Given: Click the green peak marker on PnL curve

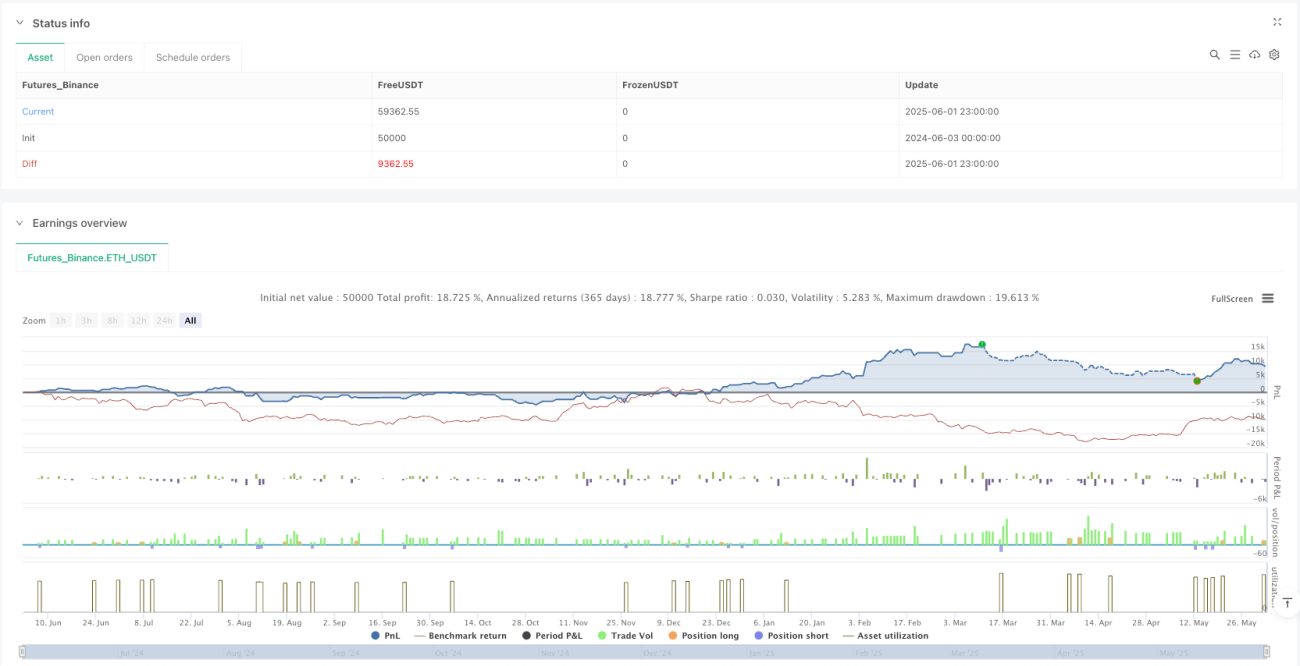Looking at the screenshot, I should coord(982,344).
